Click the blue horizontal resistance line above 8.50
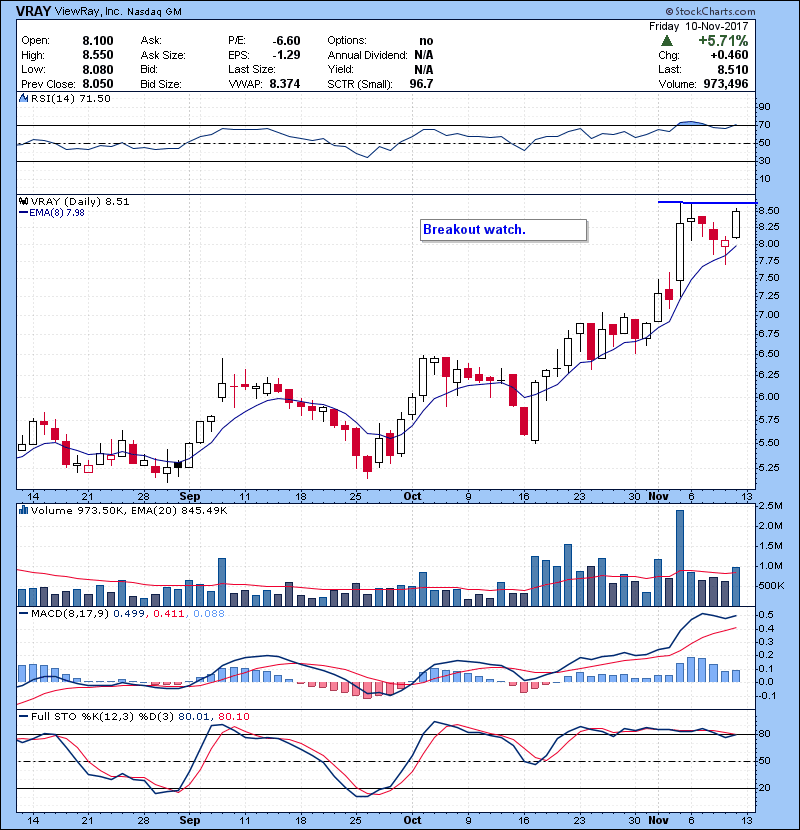The image size is (800, 830). (x=707, y=202)
